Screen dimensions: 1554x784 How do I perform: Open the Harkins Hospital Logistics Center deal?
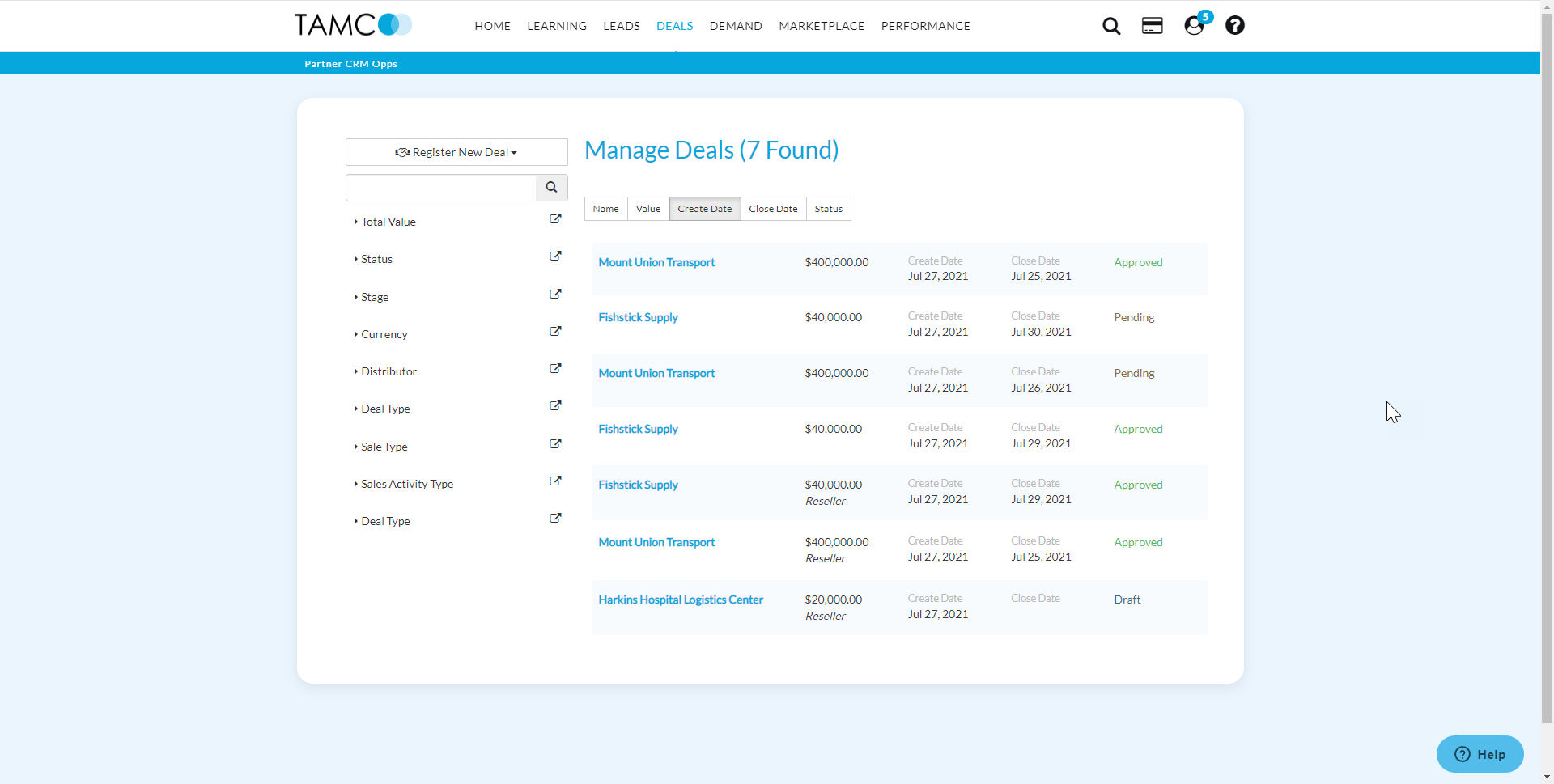(680, 600)
